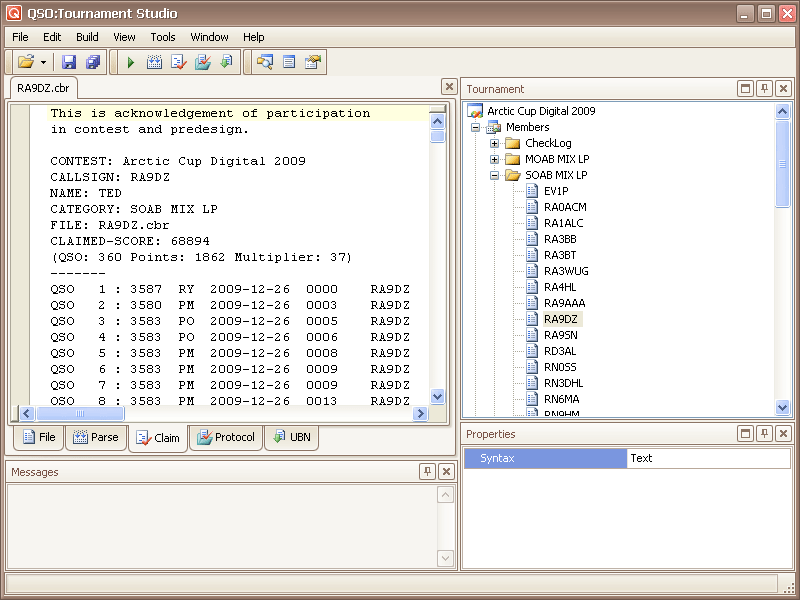Image resolution: width=800 pixels, height=600 pixels.
Task: Click the editor's horizontal scrollbar thumb
Action: pyautogui.click(x=81, y=413)
